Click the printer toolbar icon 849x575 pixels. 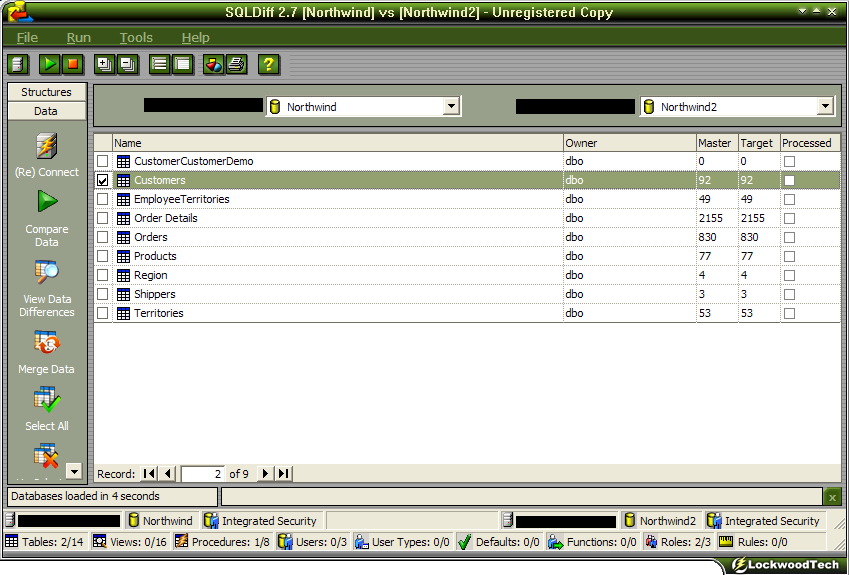point(237,64)
